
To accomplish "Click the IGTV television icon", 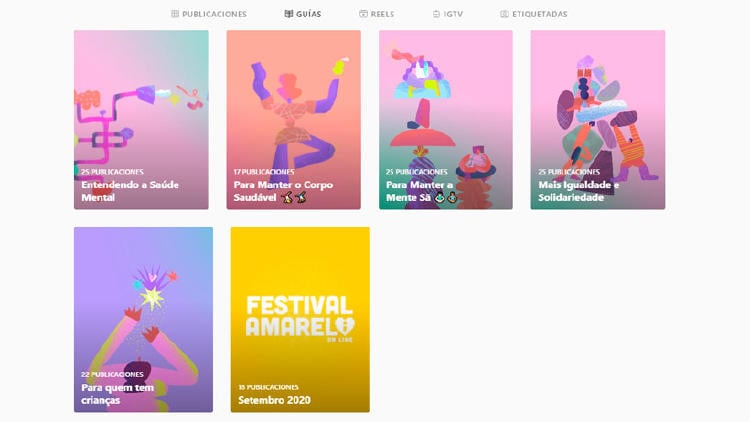I will [x=436, y=14].
